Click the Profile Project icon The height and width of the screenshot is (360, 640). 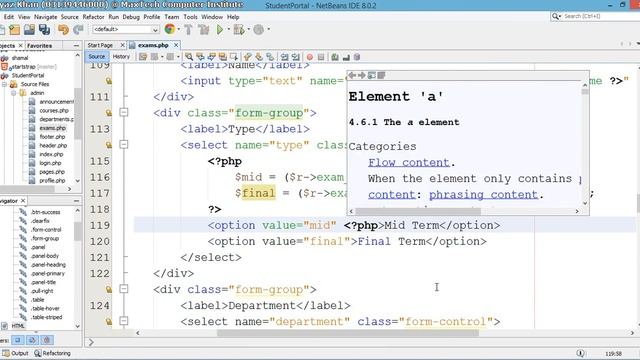(258, 29)
